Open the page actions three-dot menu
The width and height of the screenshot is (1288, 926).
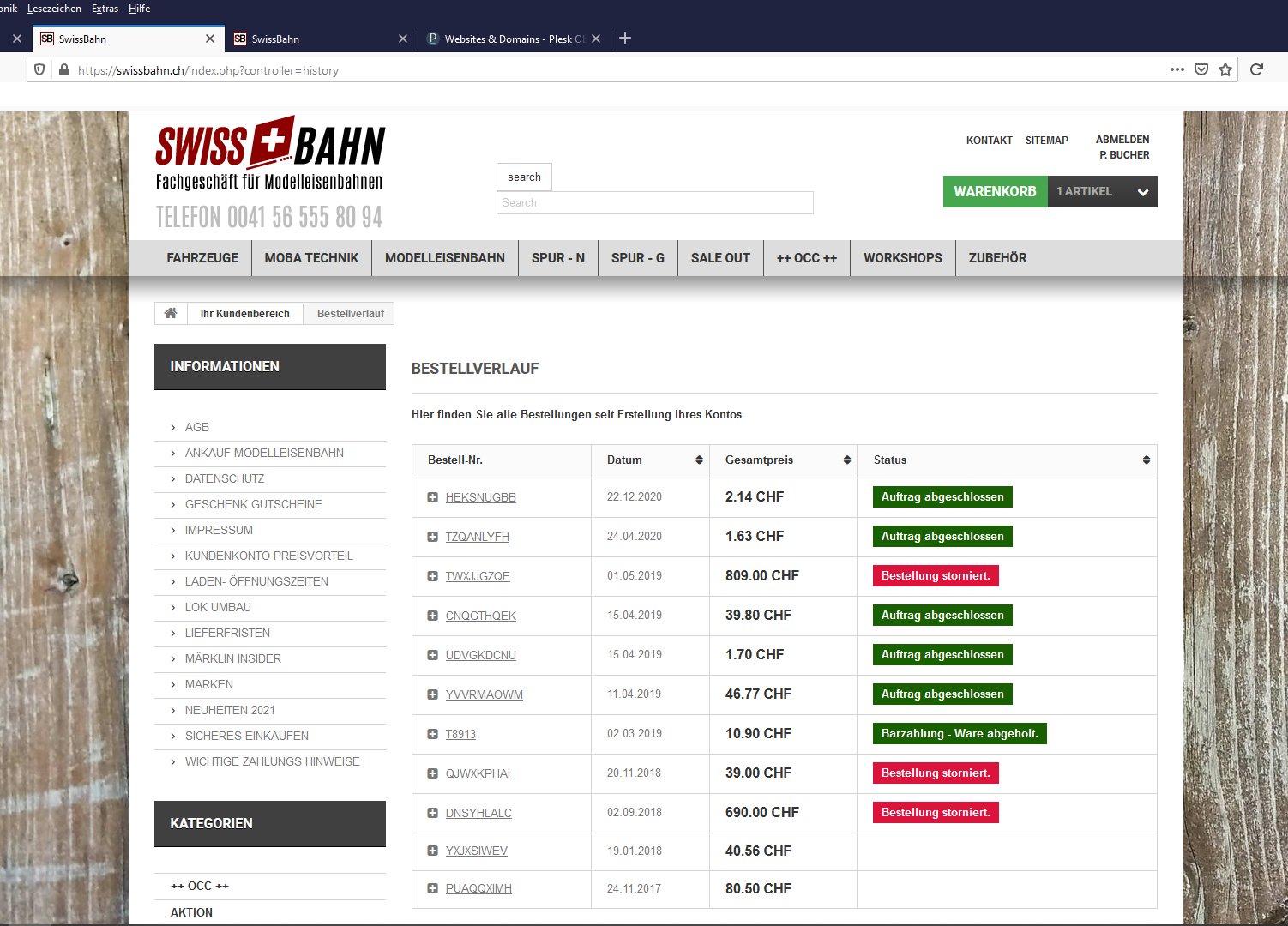pyautogui.click(x=1177, y=69)
